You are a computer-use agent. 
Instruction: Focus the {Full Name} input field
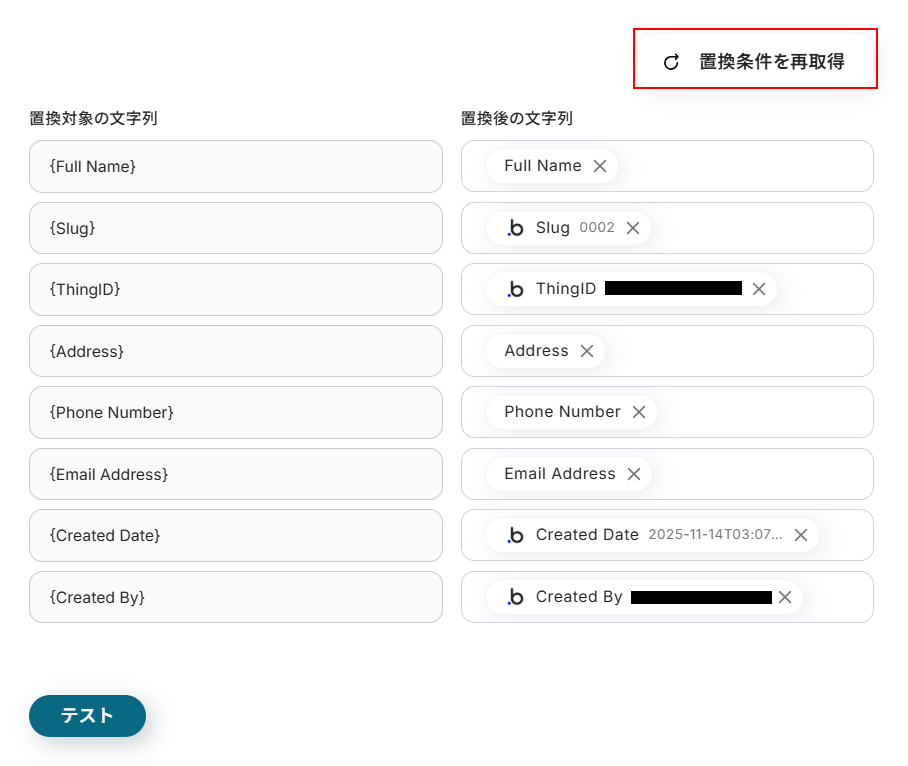(x=235, y=166)
